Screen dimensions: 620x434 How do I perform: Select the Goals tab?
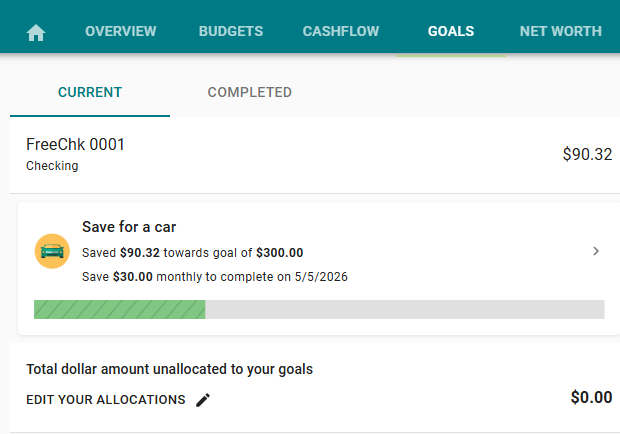click(x=451, y=31)
